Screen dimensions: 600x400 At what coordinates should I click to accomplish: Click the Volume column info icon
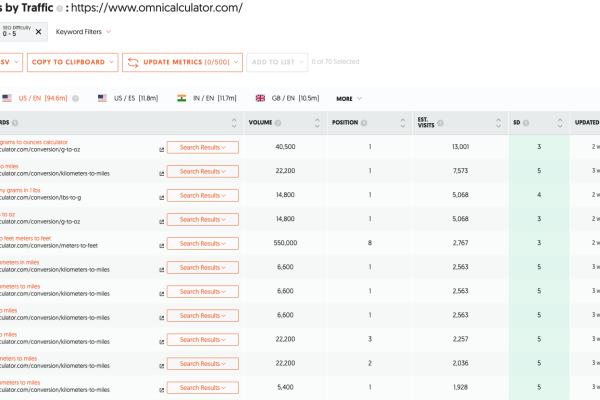pyautogui.click(x=278, y=123)
